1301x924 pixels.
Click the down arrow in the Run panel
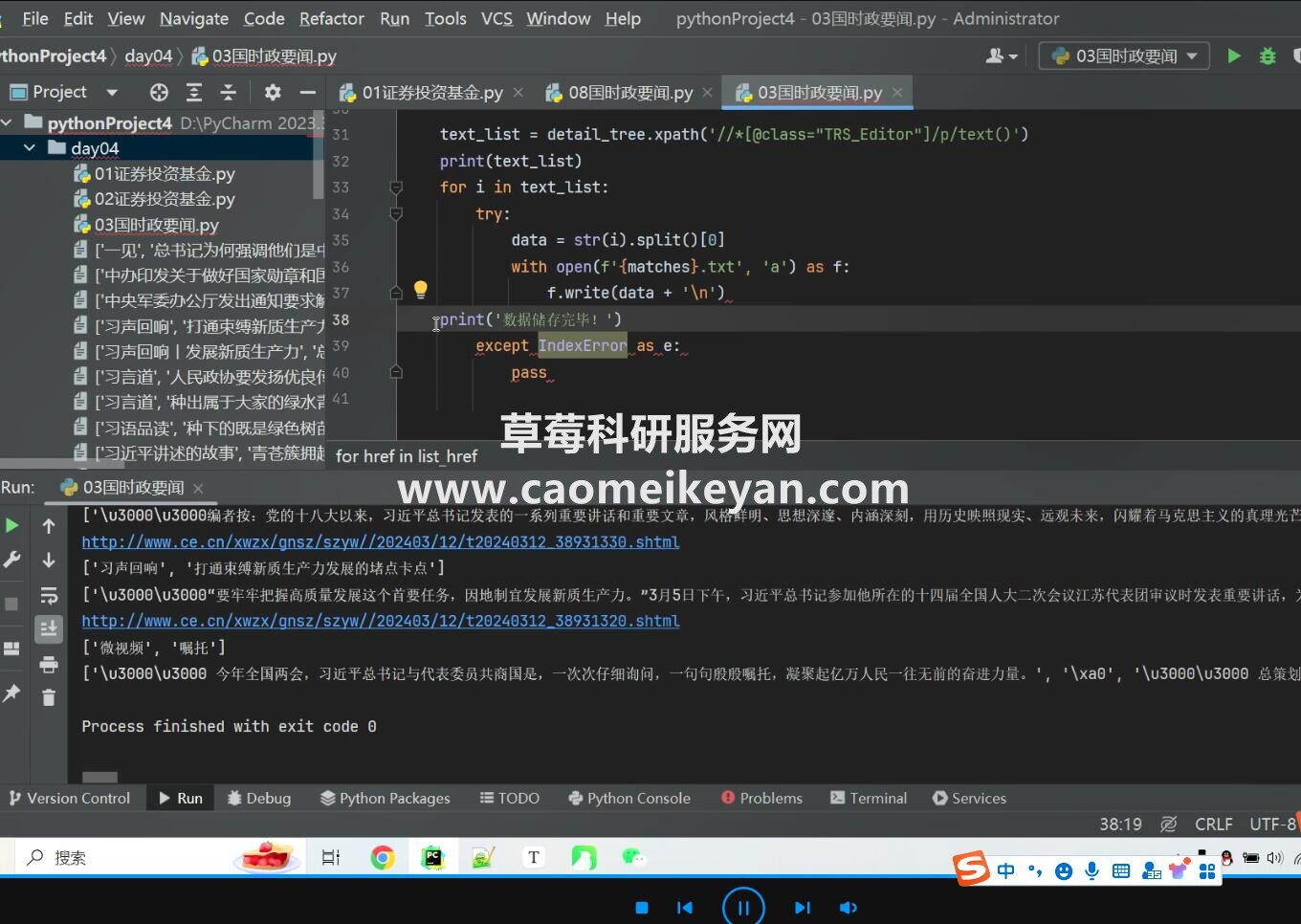click(x=49, y=560)
